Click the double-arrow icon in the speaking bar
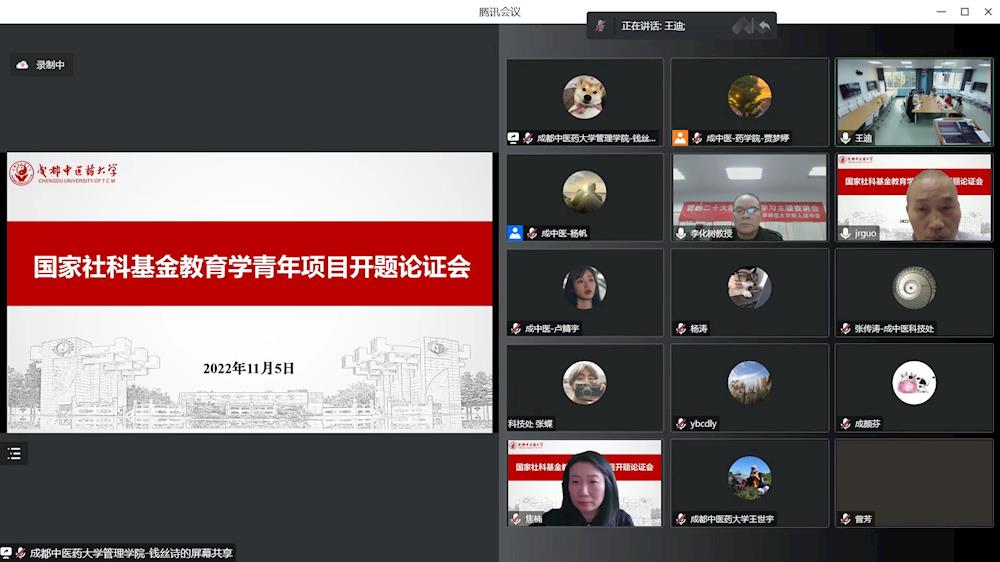This screenshot has height=562, width=1000. point(743,26)
